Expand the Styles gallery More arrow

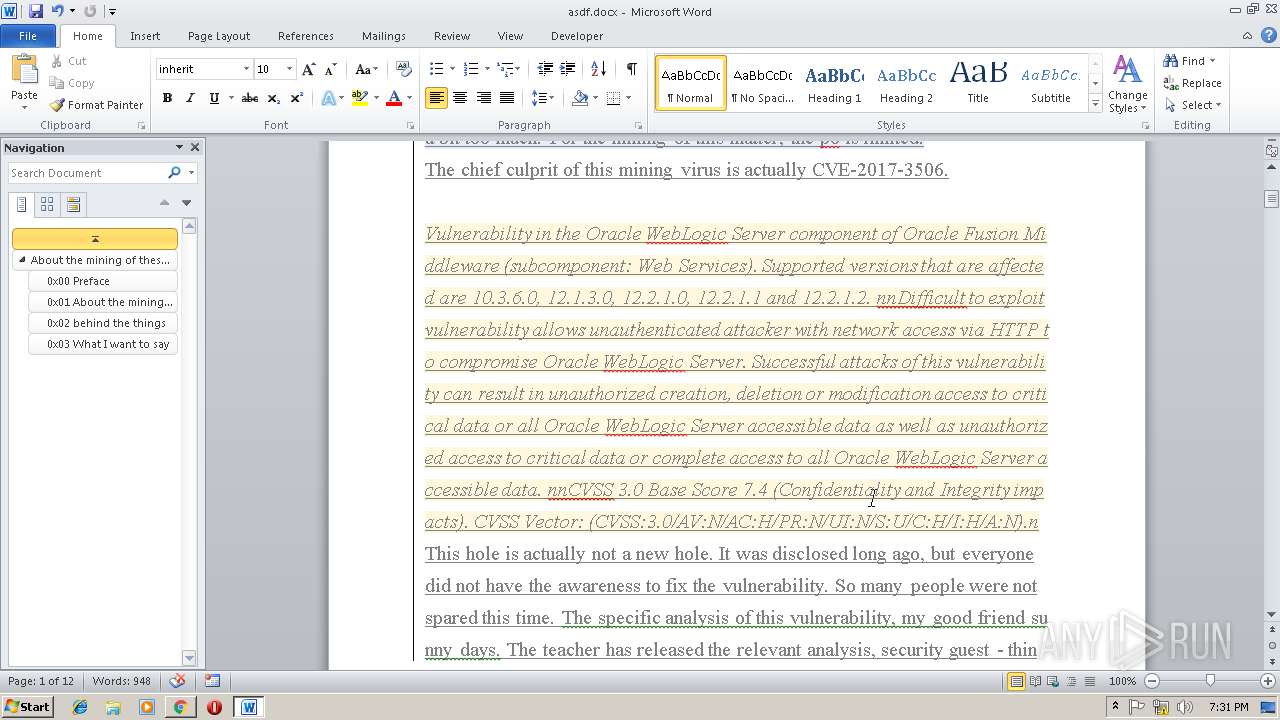(1096, 103)
